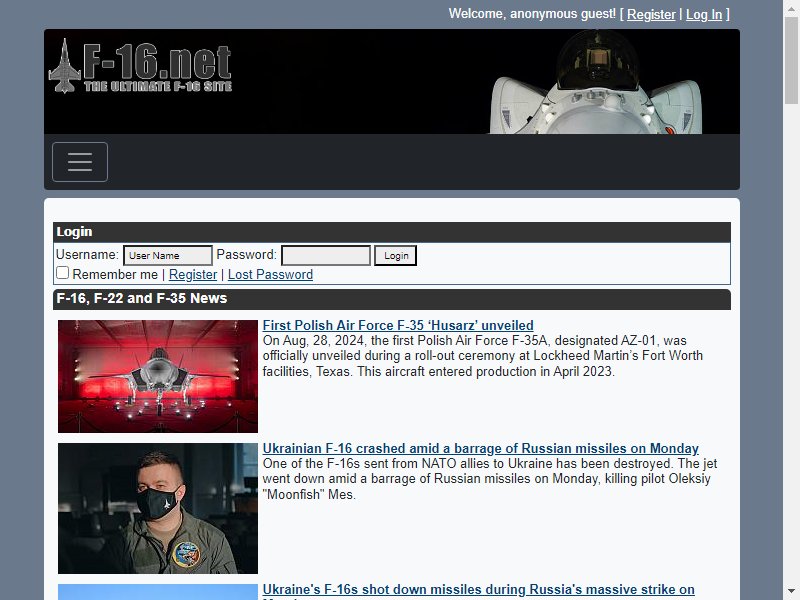Click the scrollbar down arrow
Viewport: 800px width, 600px height.
point(791,592)
